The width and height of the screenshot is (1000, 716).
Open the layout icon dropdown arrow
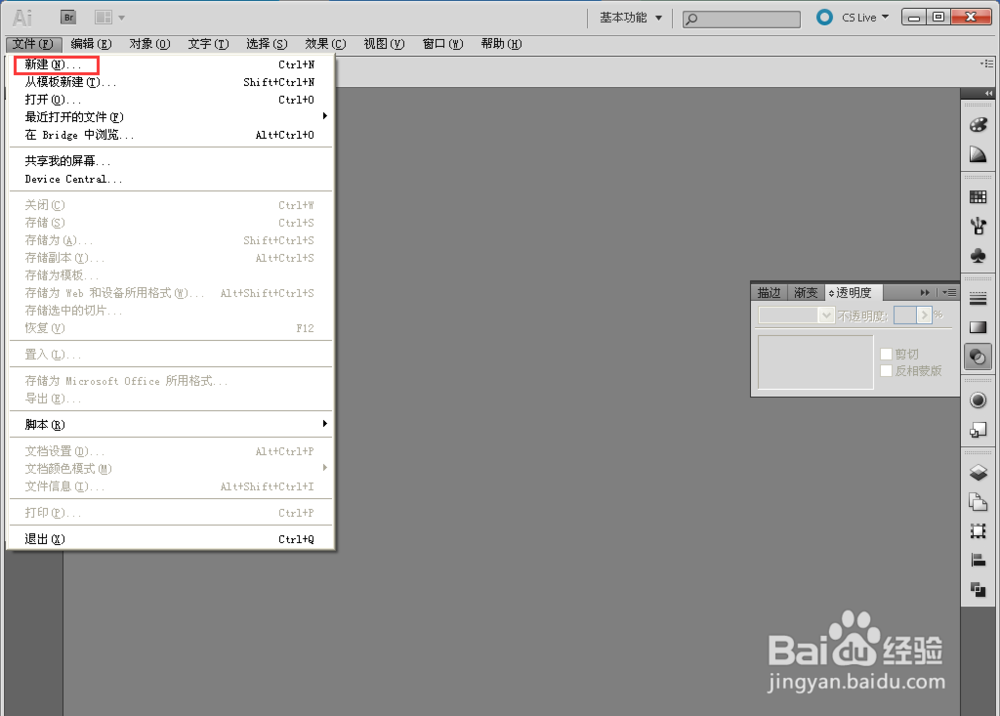[x=122, y=18]
